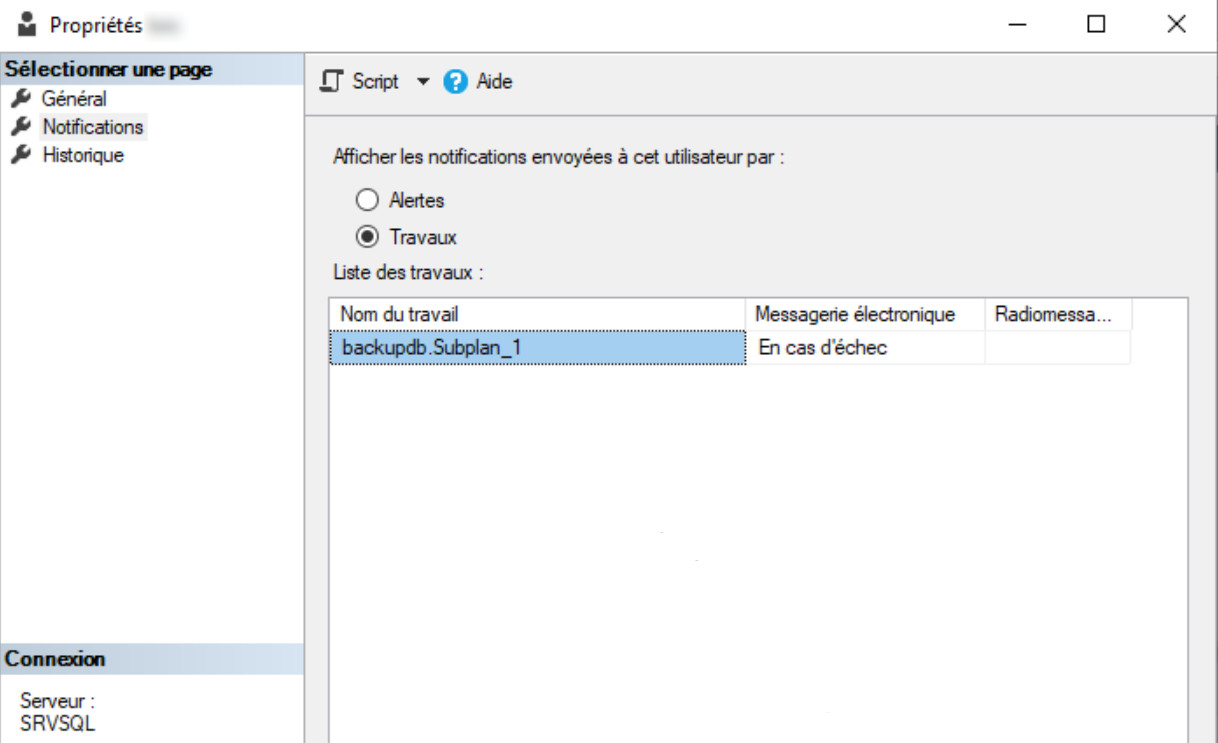The image size is (1218, 743).
Task: Minimize the Propriétés dialog window
Action: tap(1019, 24)
